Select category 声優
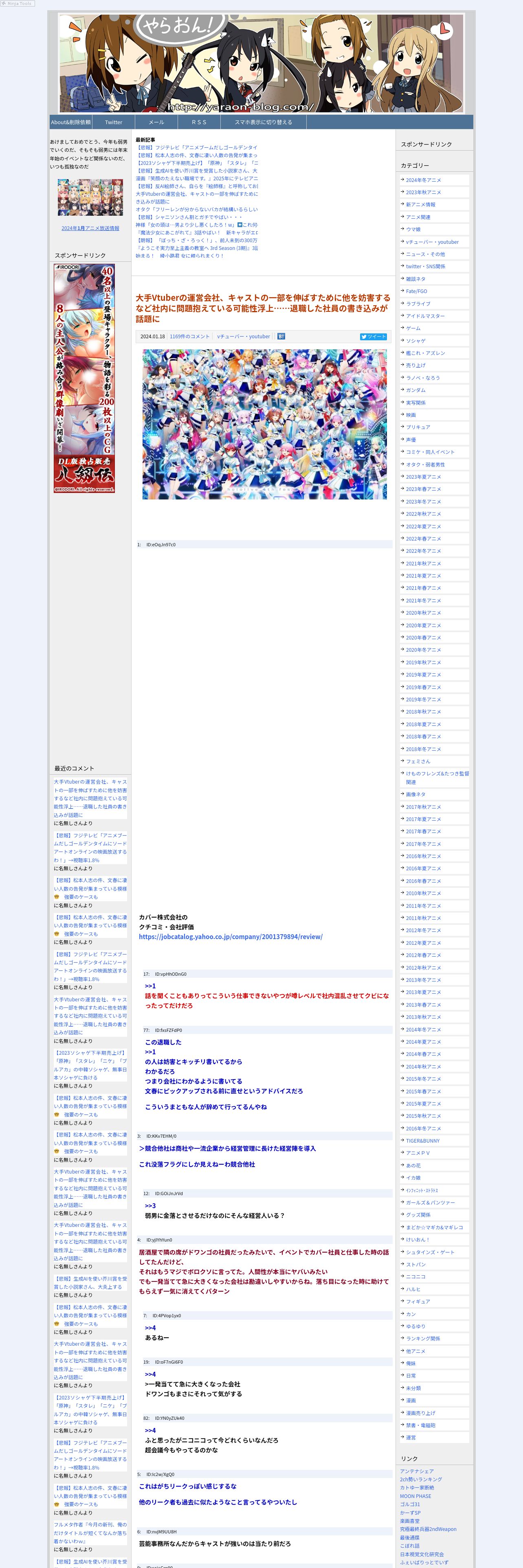Viewport: 523px width, 1568px height. 411,440
